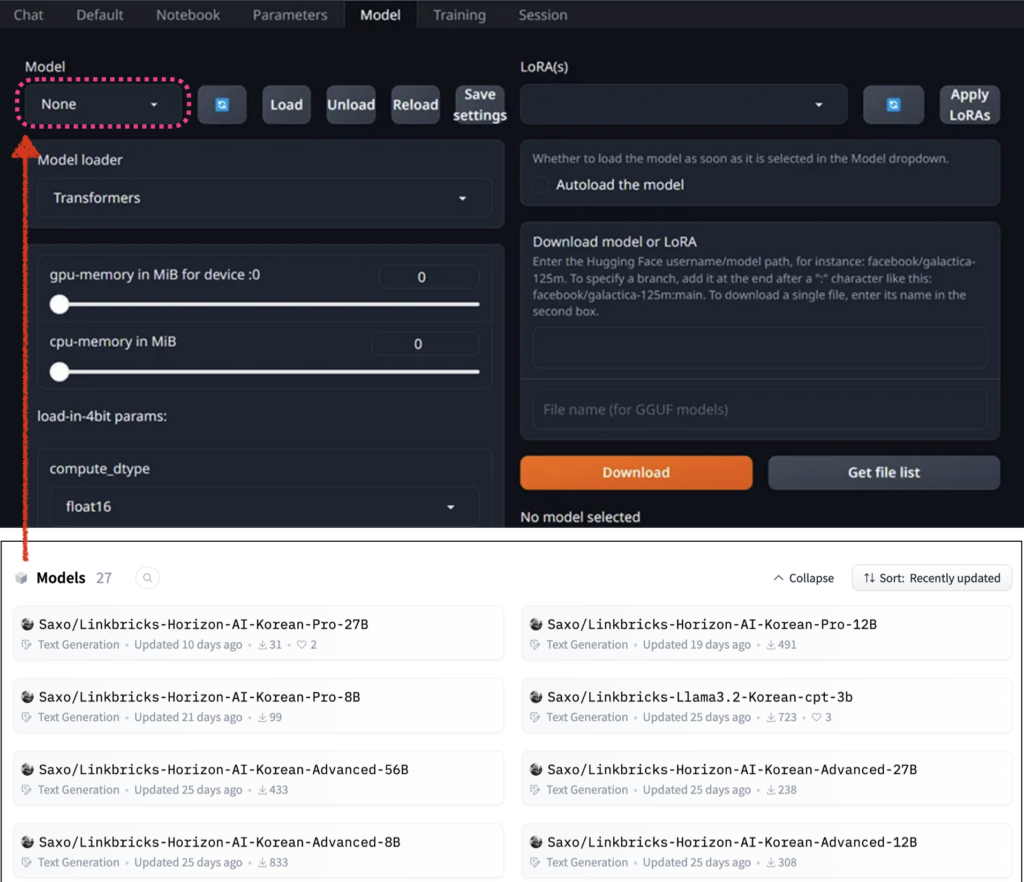Click the GGUF file name input field

point(760,408)
